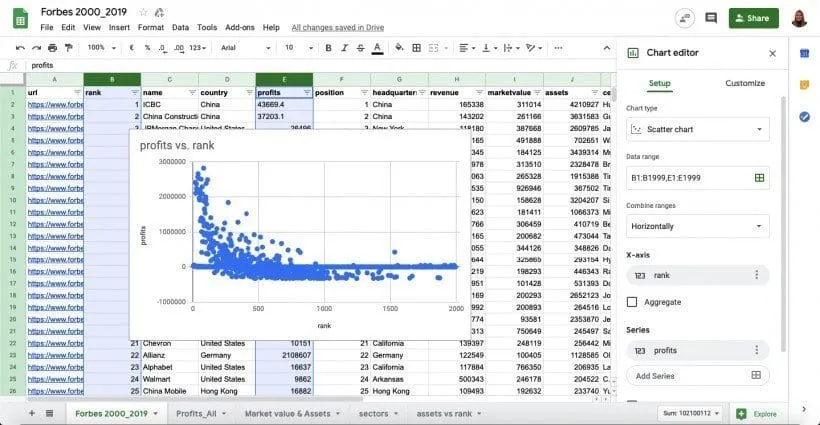Undo the last action
The height and width of the screenshot is (425, 820).
[x=20, y=48]
